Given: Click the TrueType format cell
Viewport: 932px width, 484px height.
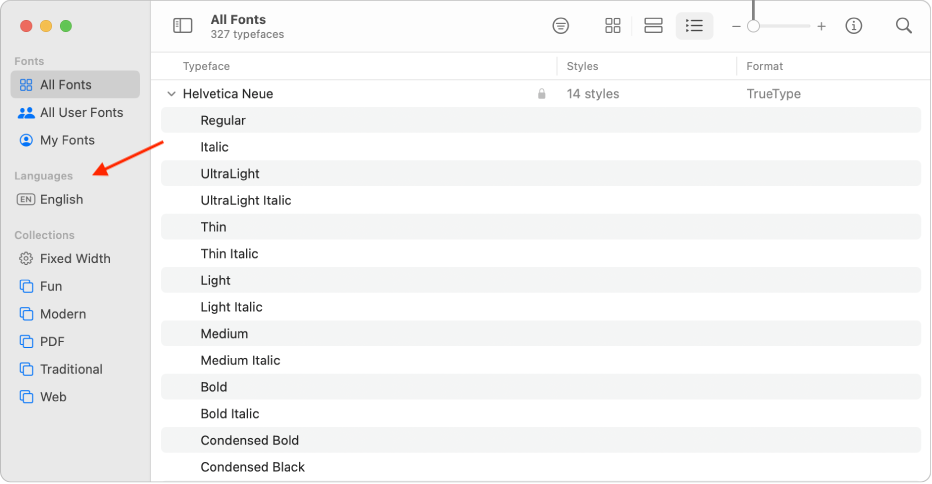Looking at the screenshot, I should (x=773, y=94).
